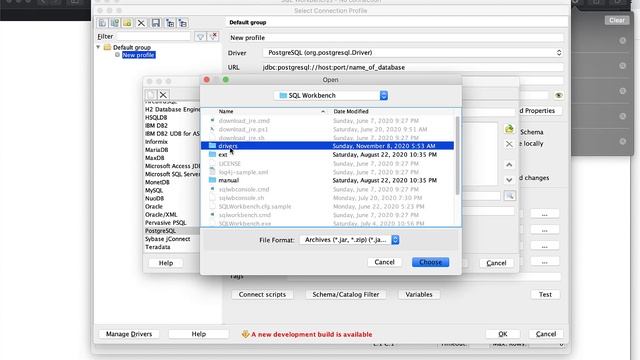Open the Driver combo box for PostgreSQL
Image resolution: width=640 pixels, height=360 pixels.
(413, 53)
